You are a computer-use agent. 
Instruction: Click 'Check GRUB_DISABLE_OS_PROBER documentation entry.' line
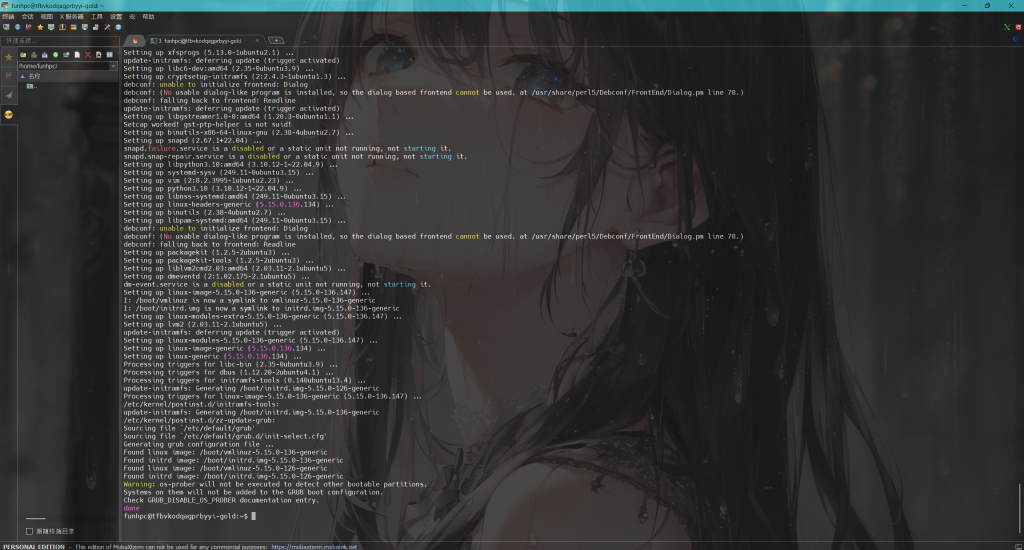[x=221, y=500]
